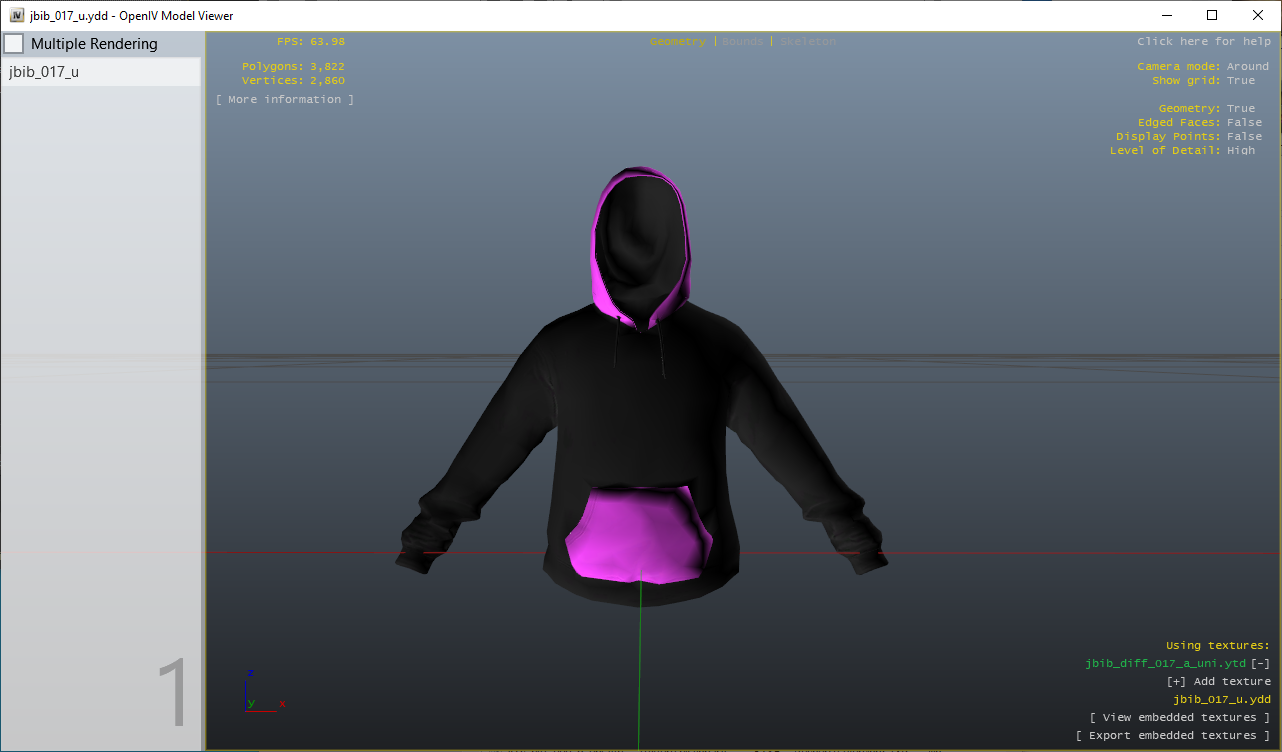The height and width of the screenshot is (752, 1282).
Task: Click the jbib_017_u.ydd texture entry
Action: pos(1222,699)
